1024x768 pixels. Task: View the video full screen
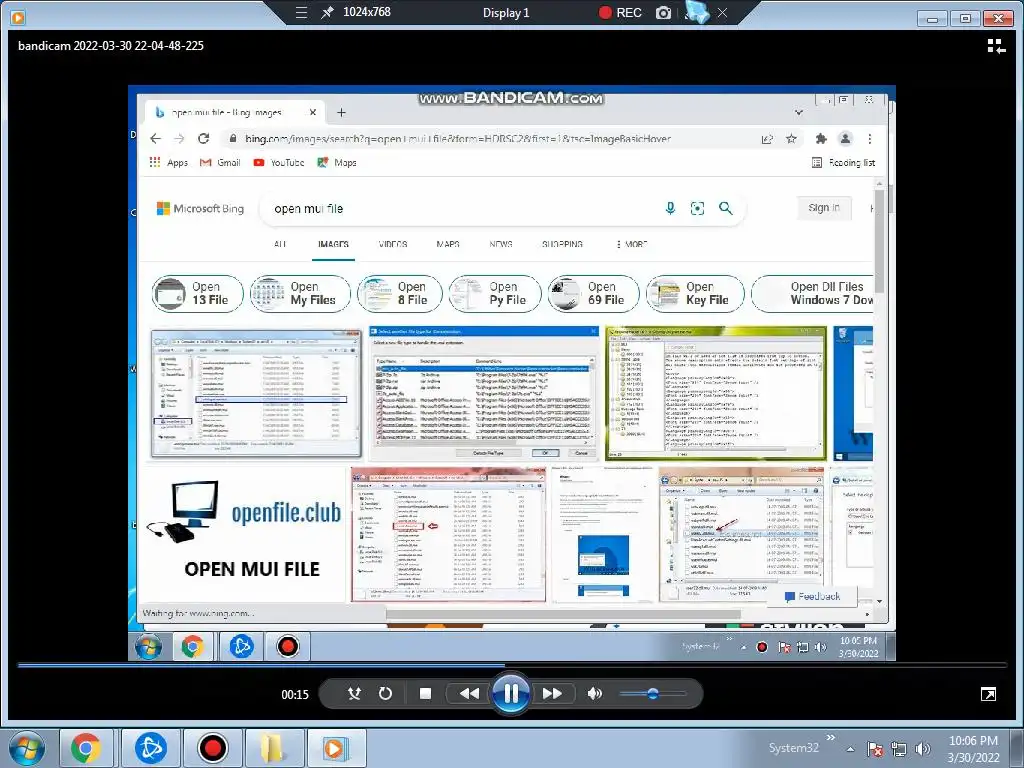click(x=989, y=694)
